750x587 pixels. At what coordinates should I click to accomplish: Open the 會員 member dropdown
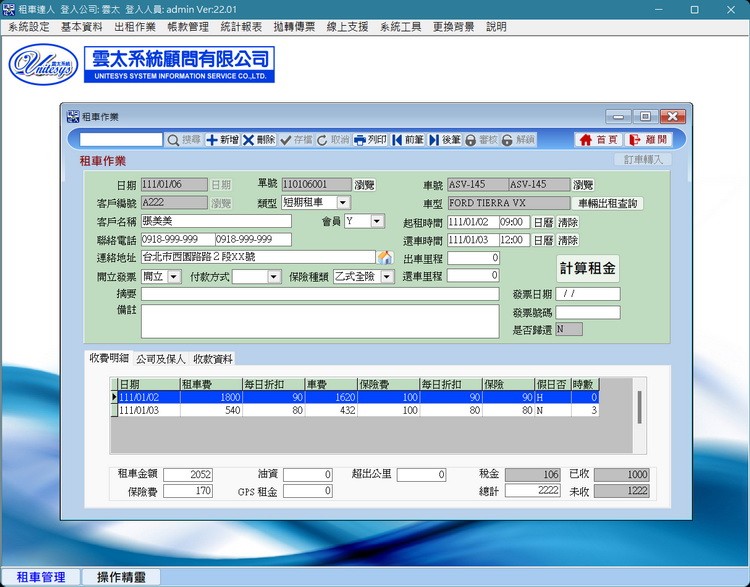point(378,221)
